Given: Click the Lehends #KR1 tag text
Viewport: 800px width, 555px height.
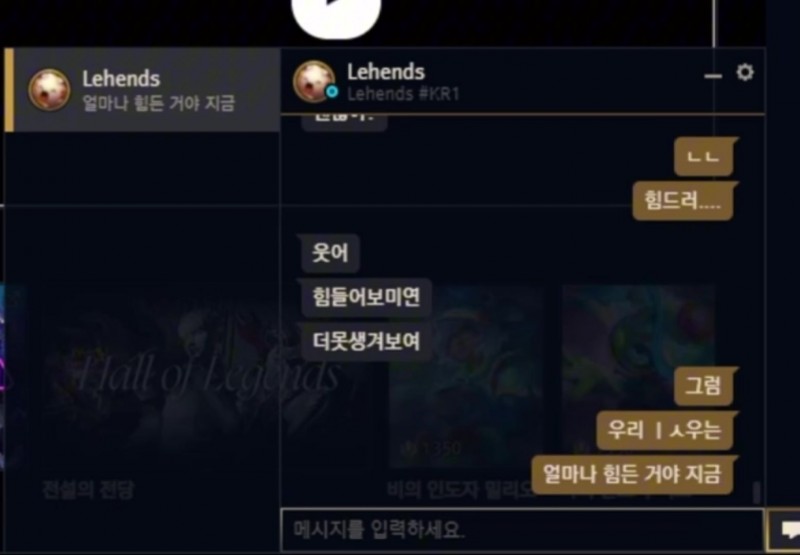Looking at the screenshot, I should coord(403,94).
